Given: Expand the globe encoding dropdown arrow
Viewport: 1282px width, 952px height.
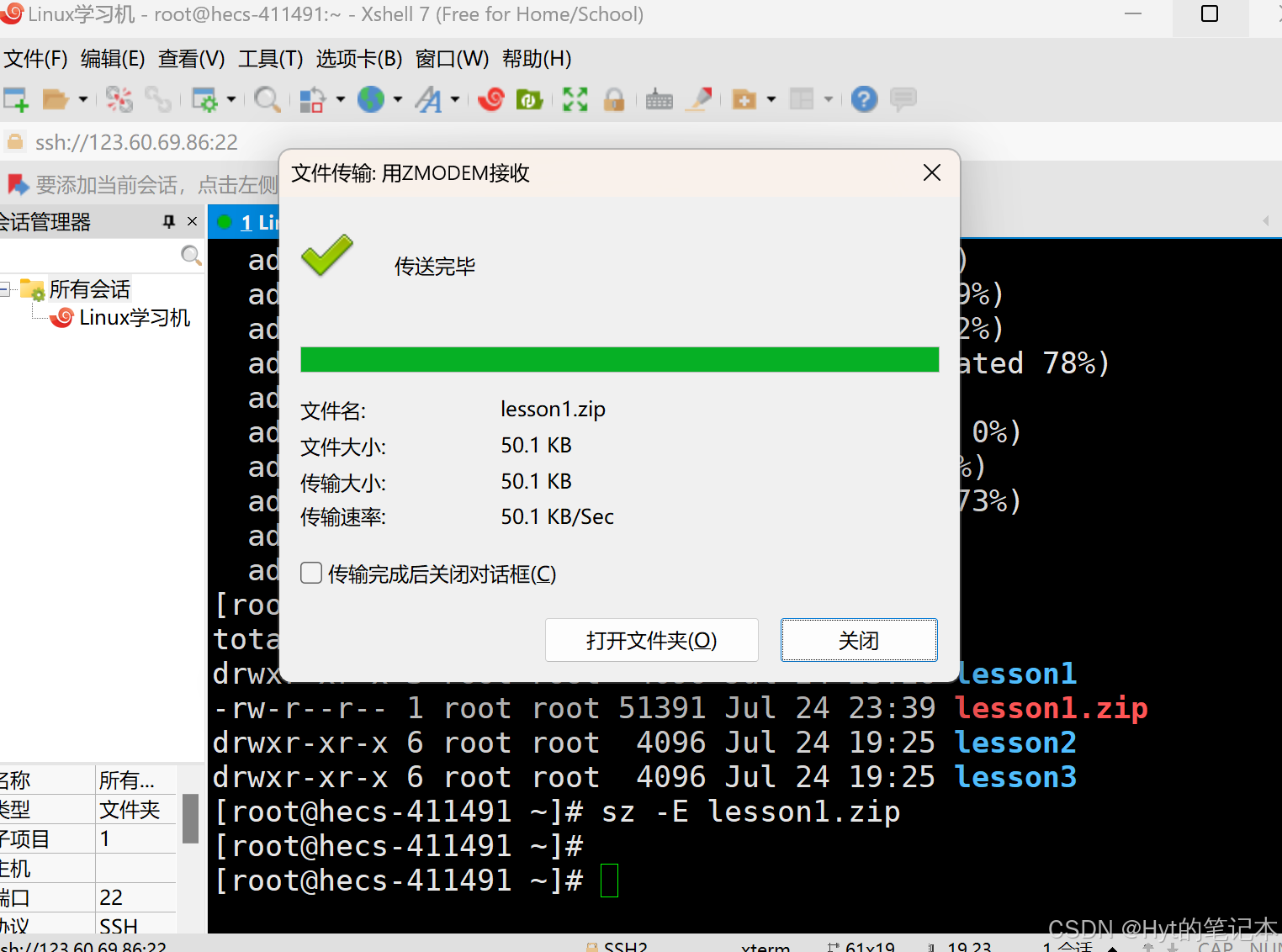Looking at the screenshot, I should 397,99.
